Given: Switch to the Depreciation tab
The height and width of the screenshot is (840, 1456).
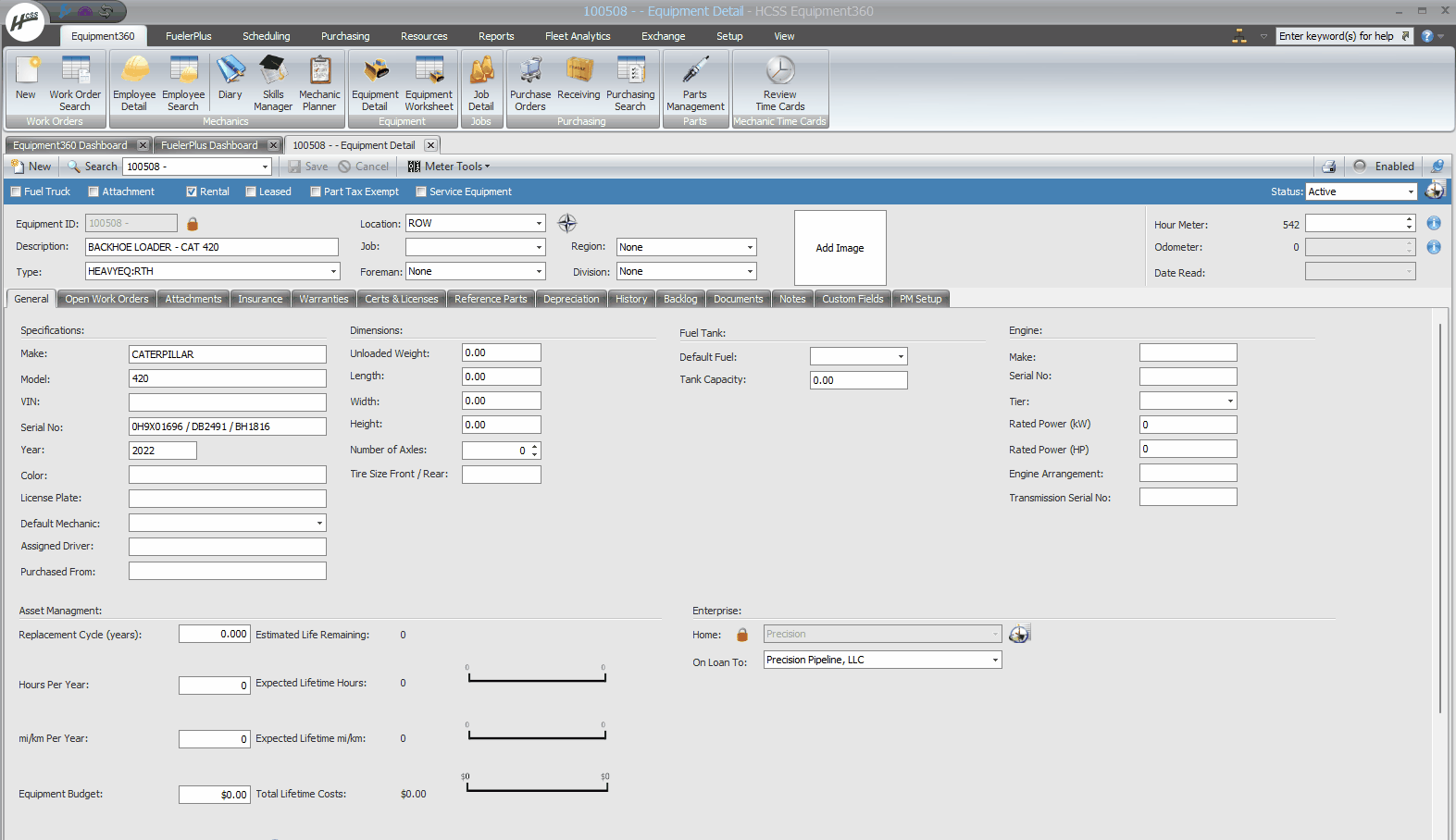Looking at the screenshot, I should pyautogui.click(x=571, y=299).
